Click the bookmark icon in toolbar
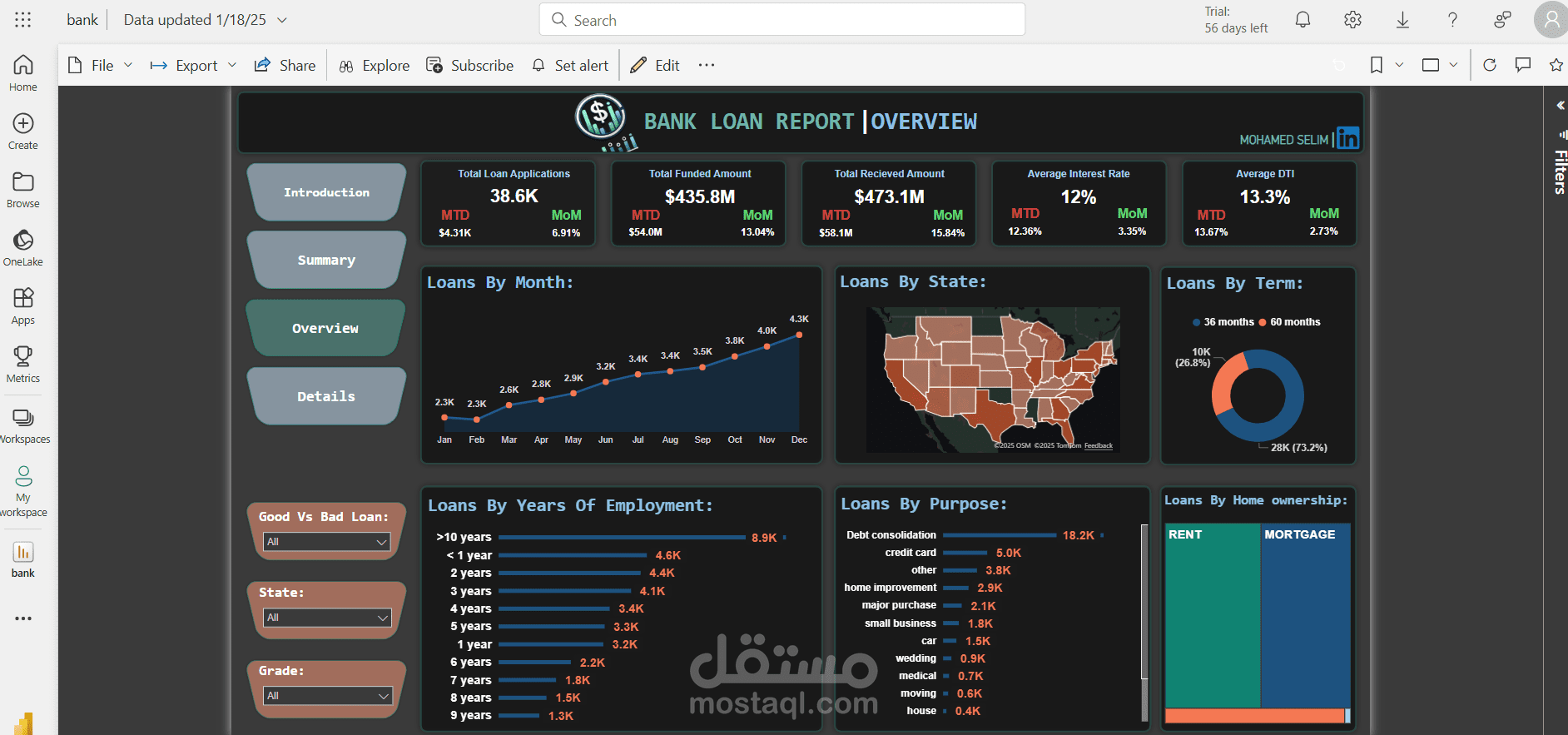1568x735 pixels. [1377, 65]
